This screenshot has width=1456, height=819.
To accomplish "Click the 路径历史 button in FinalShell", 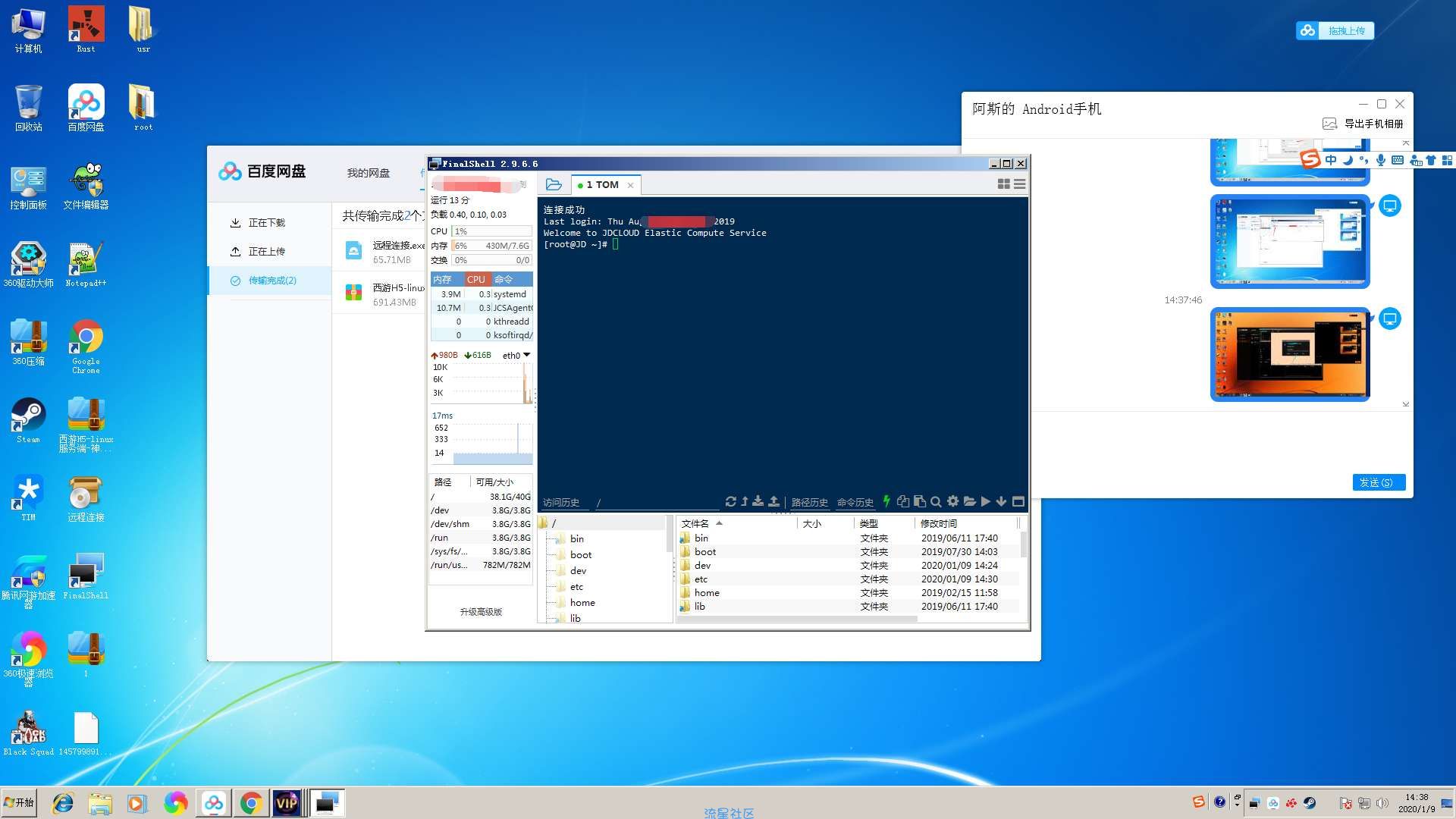I will [x=810, y=502].
